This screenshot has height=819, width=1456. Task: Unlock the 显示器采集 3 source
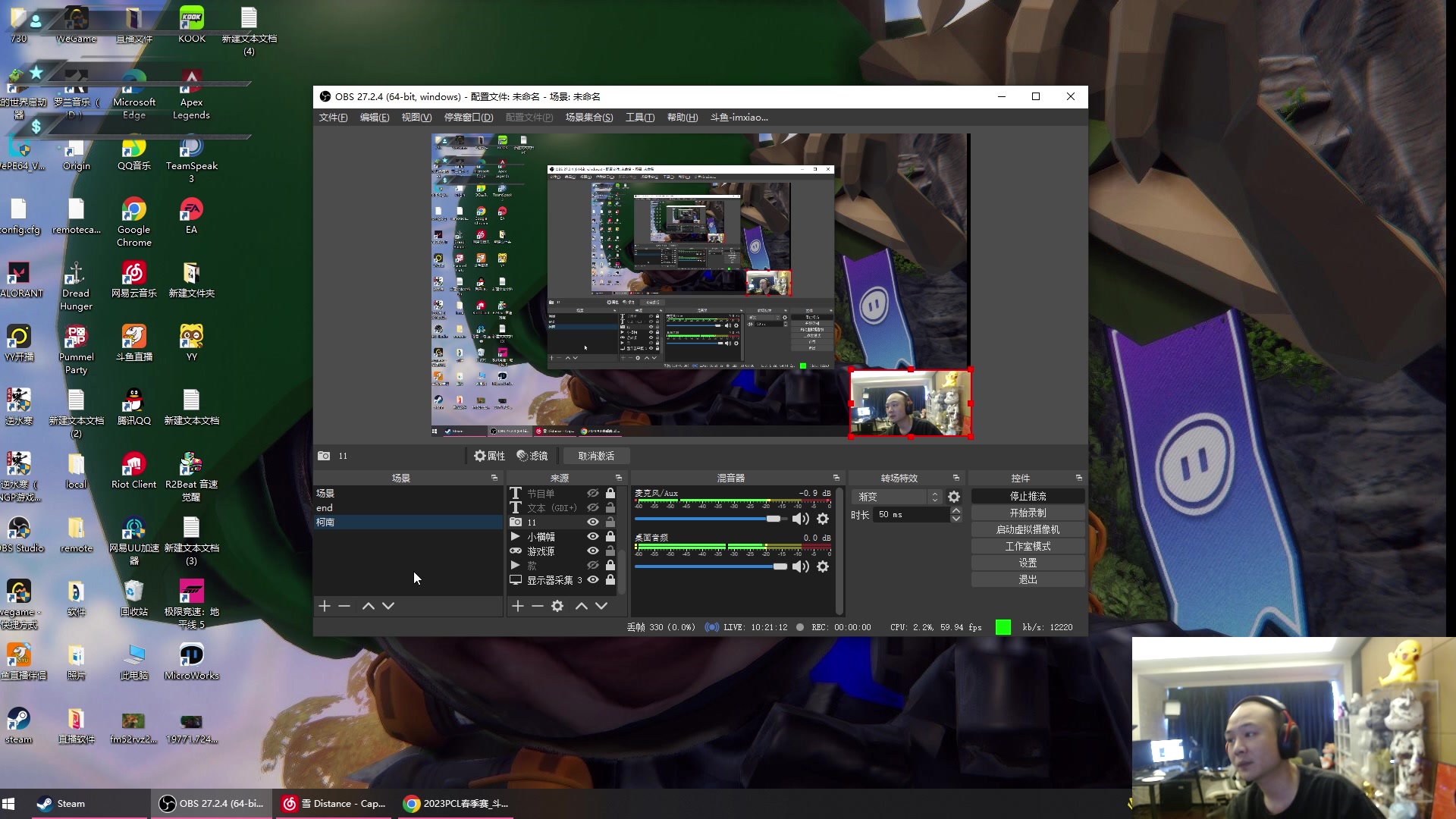tap(610, 579)
